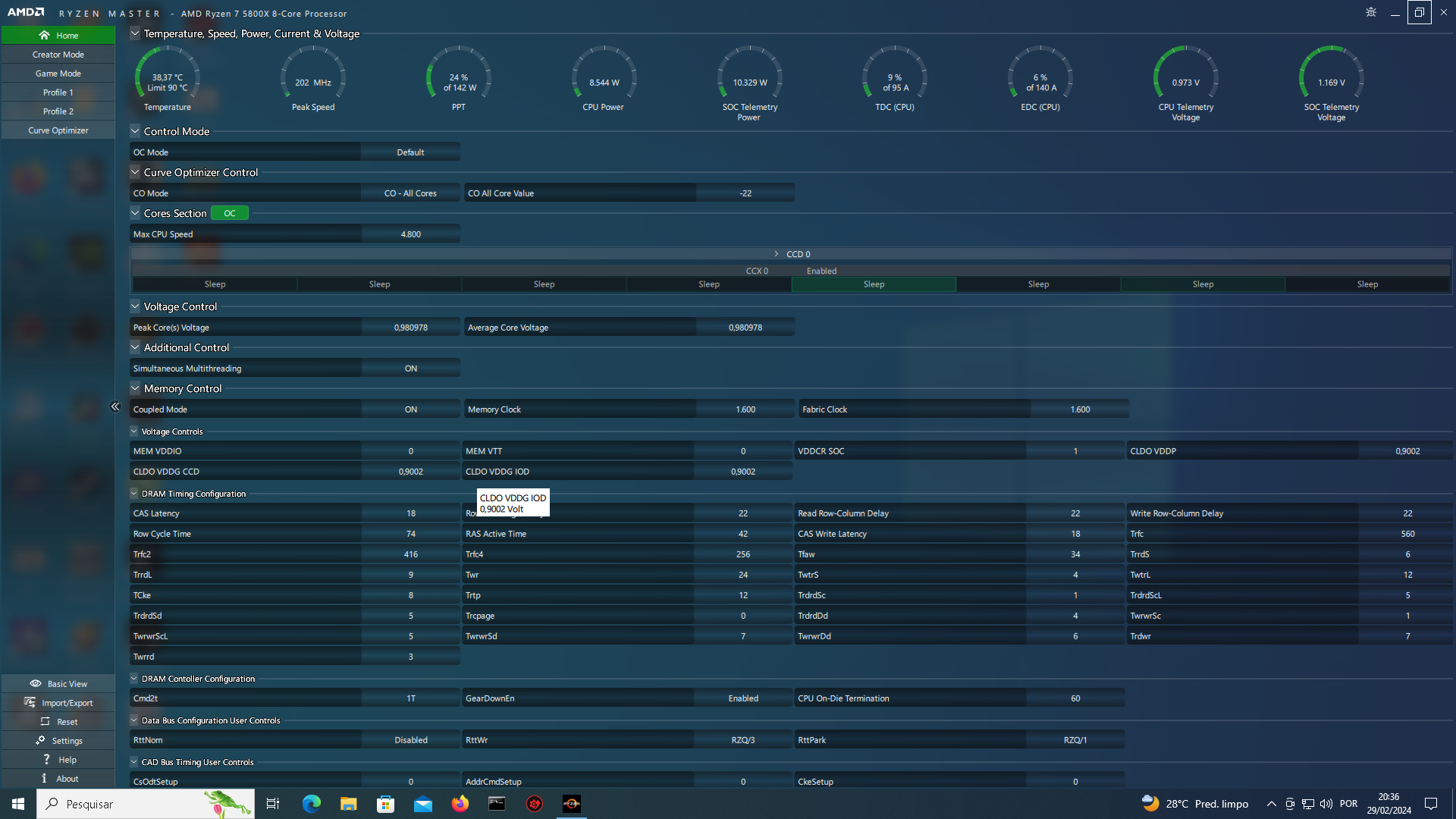
Task: Launch Firefox from taskbar
Action: pos(460,804)
